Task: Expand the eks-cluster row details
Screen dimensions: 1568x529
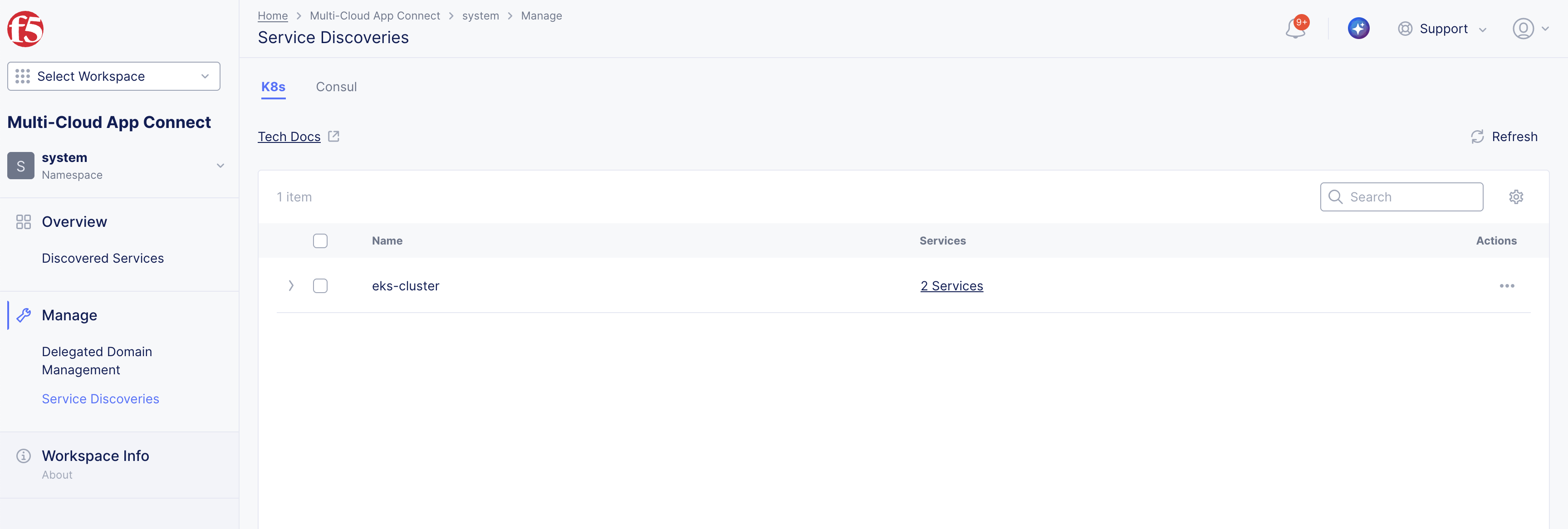Action: [291, 286]
